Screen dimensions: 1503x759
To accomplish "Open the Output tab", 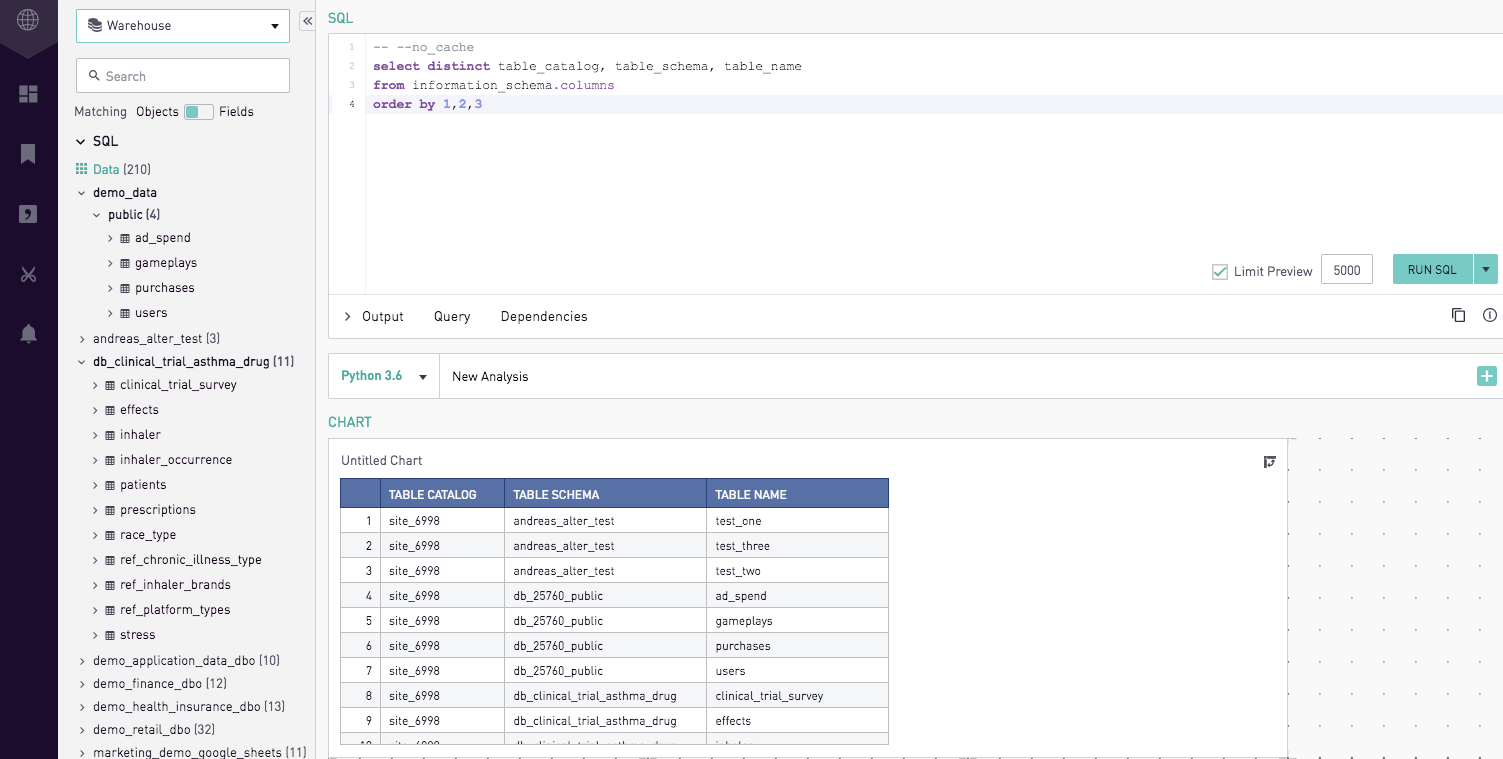I will coord(383,316).
